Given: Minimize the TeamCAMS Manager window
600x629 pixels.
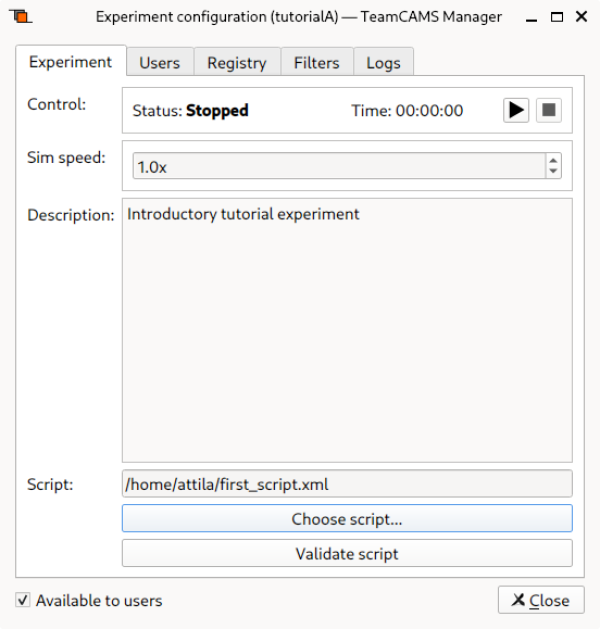Looking at the screenshot, I should (531, 18).
